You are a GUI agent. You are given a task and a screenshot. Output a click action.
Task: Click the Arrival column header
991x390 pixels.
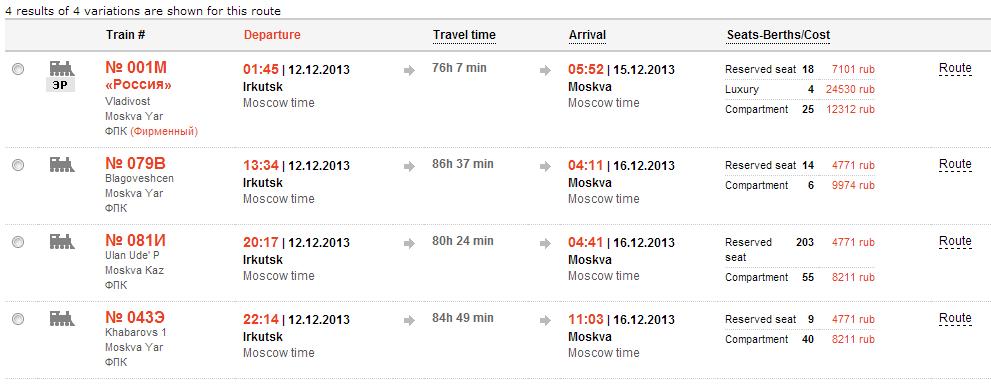coord(588,35)
